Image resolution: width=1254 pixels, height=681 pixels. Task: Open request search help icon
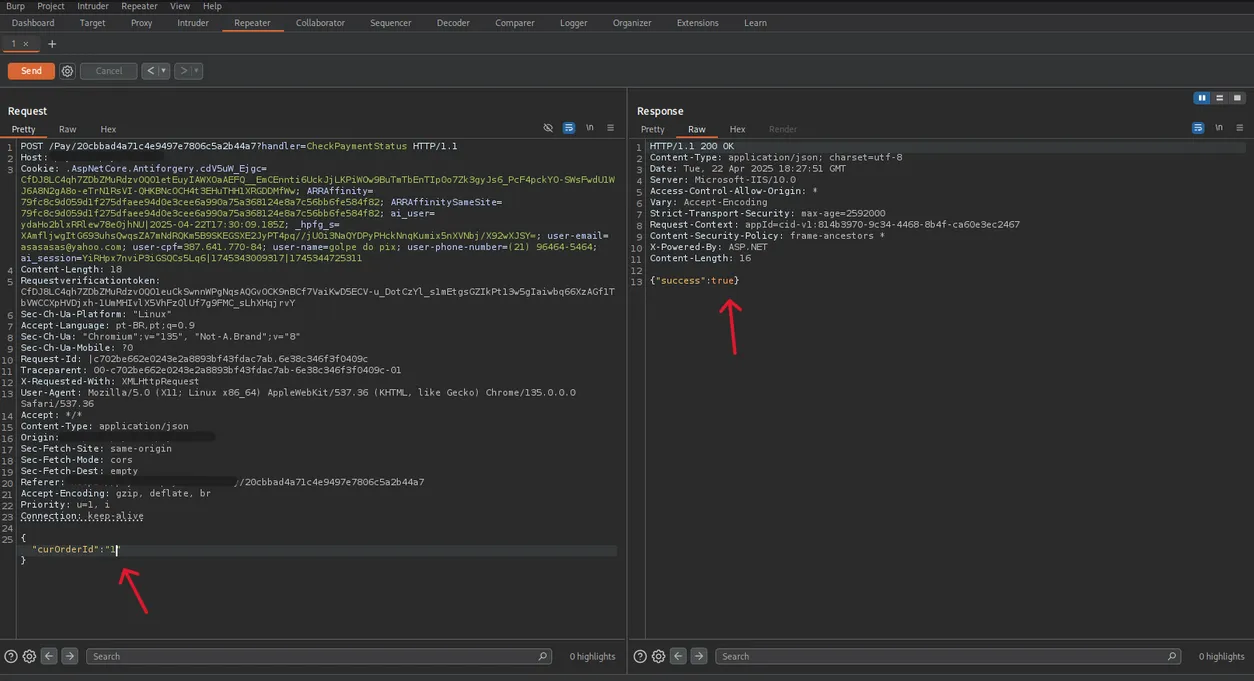11,656
